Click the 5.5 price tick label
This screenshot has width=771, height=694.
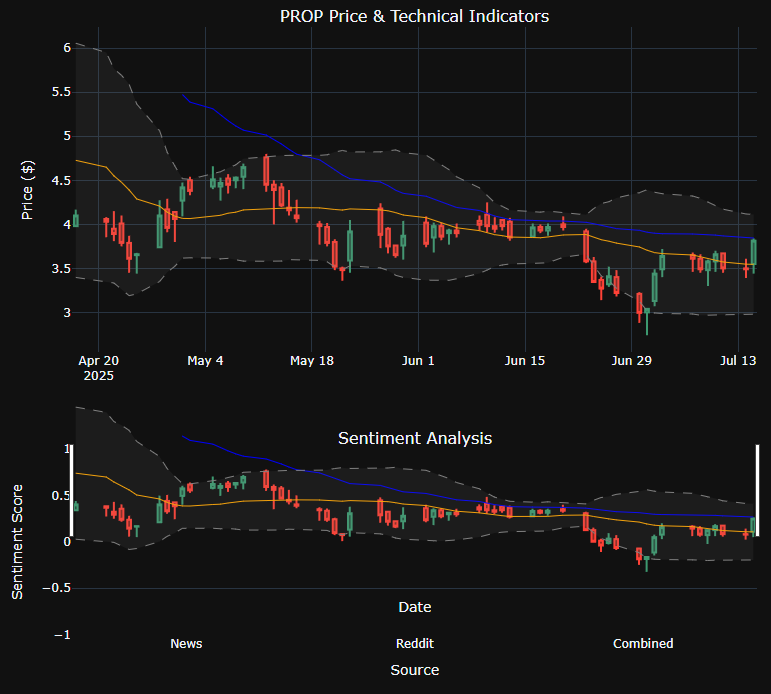[61, 92]
